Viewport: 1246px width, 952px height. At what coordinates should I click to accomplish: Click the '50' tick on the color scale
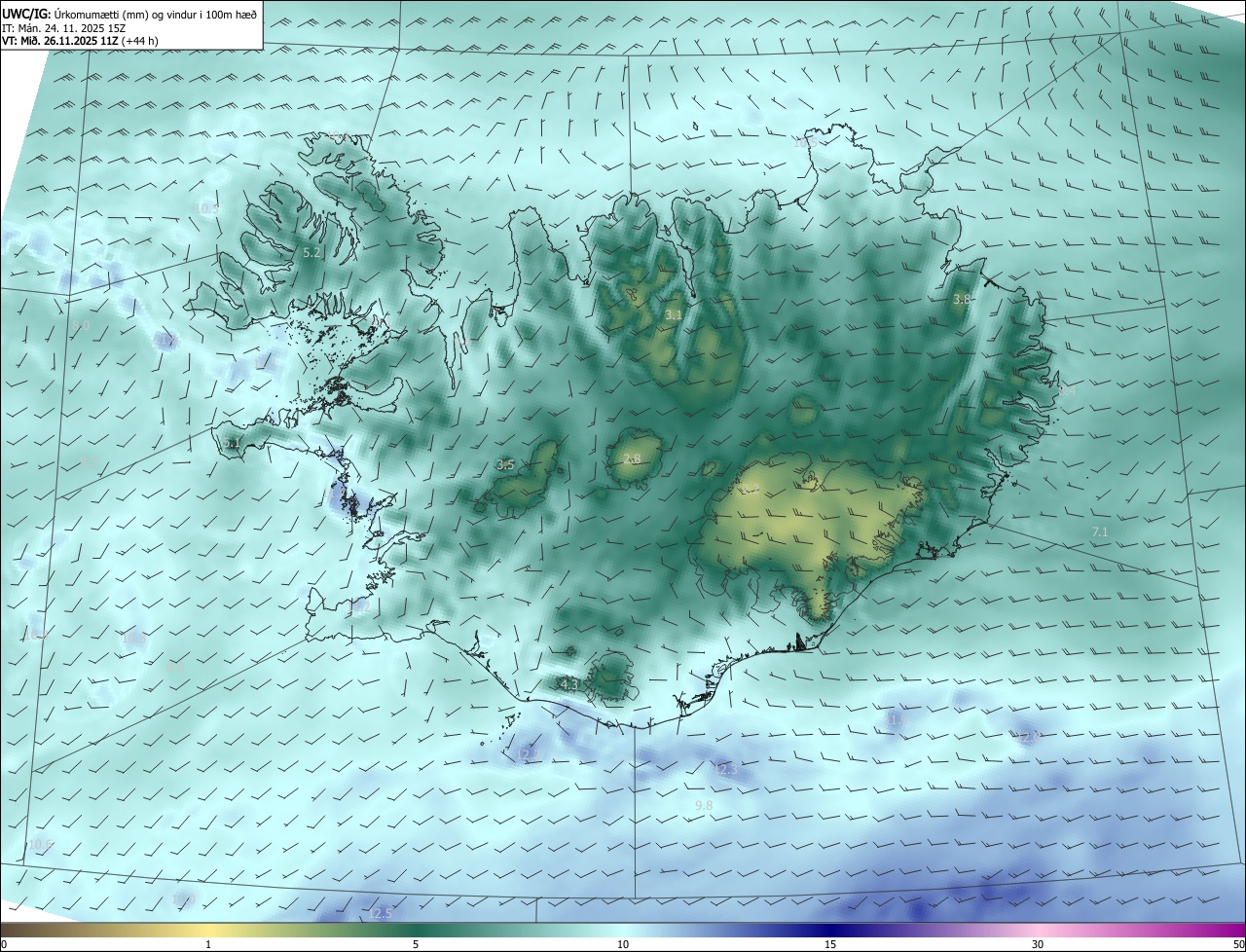[x=1238, y=944]
